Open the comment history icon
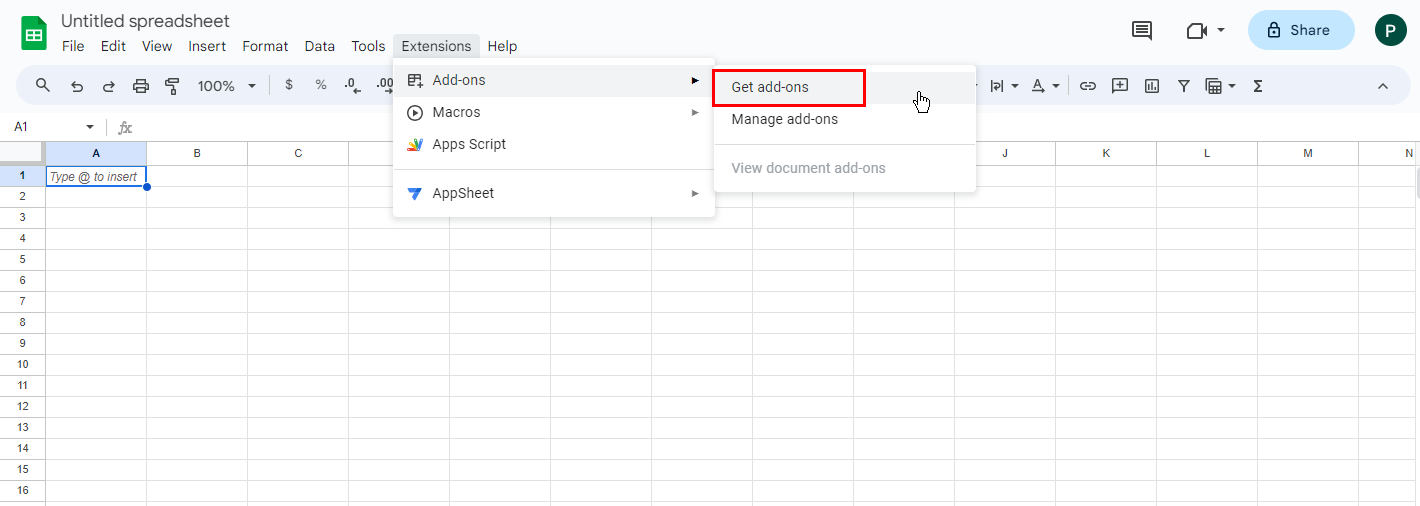This screenshot has width=1420, height=506. pyautogui.click(x=1142, y=30)
